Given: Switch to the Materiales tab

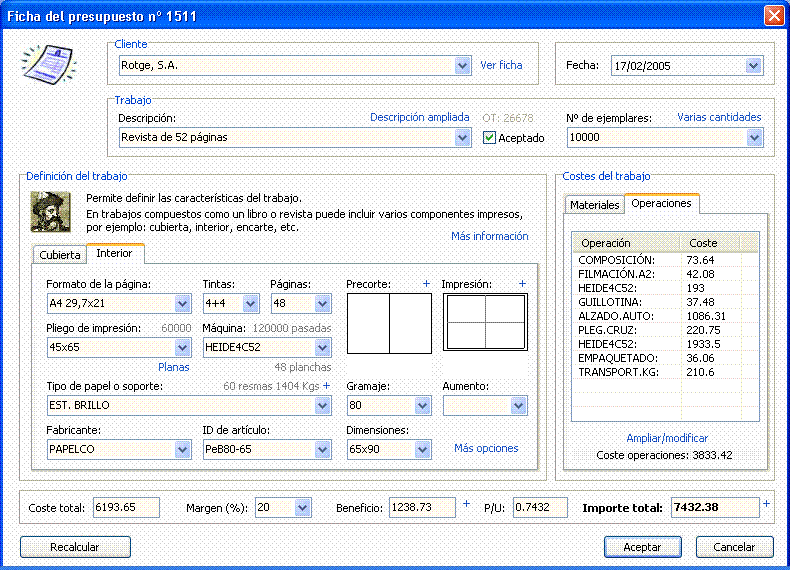Looking at the screenshot, I should (595, 205).
